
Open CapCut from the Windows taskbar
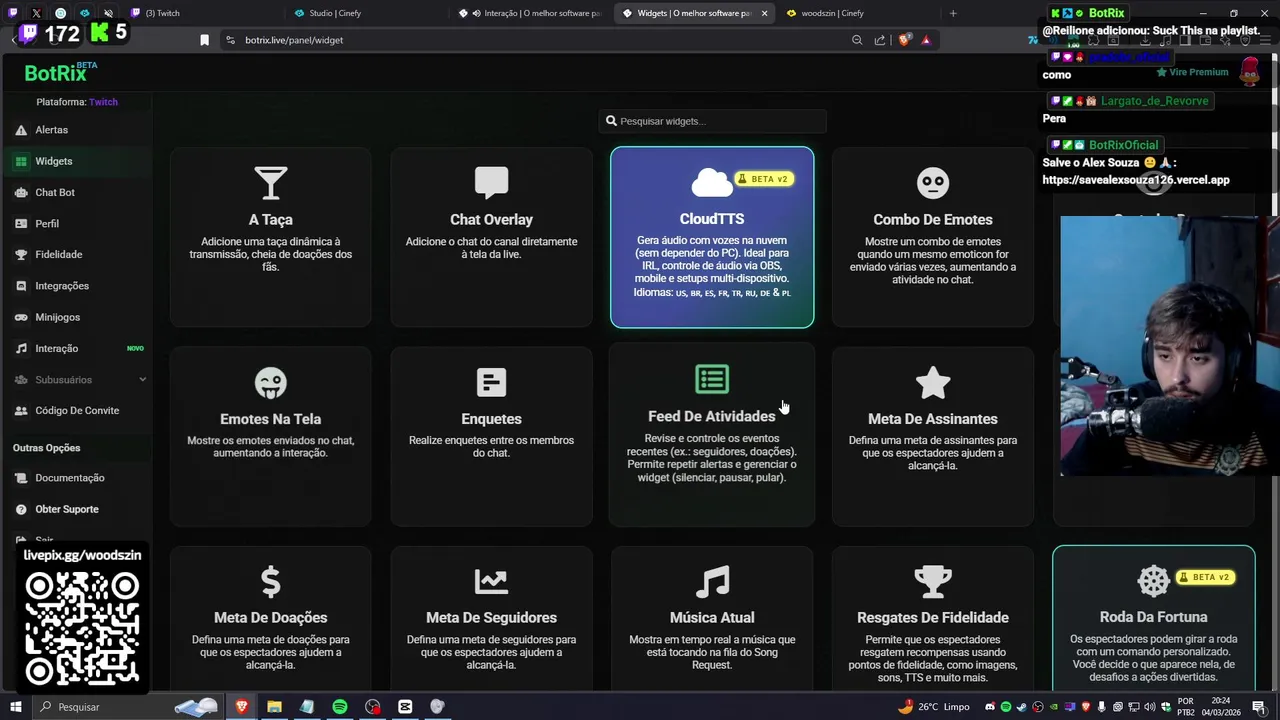[405, 707]
